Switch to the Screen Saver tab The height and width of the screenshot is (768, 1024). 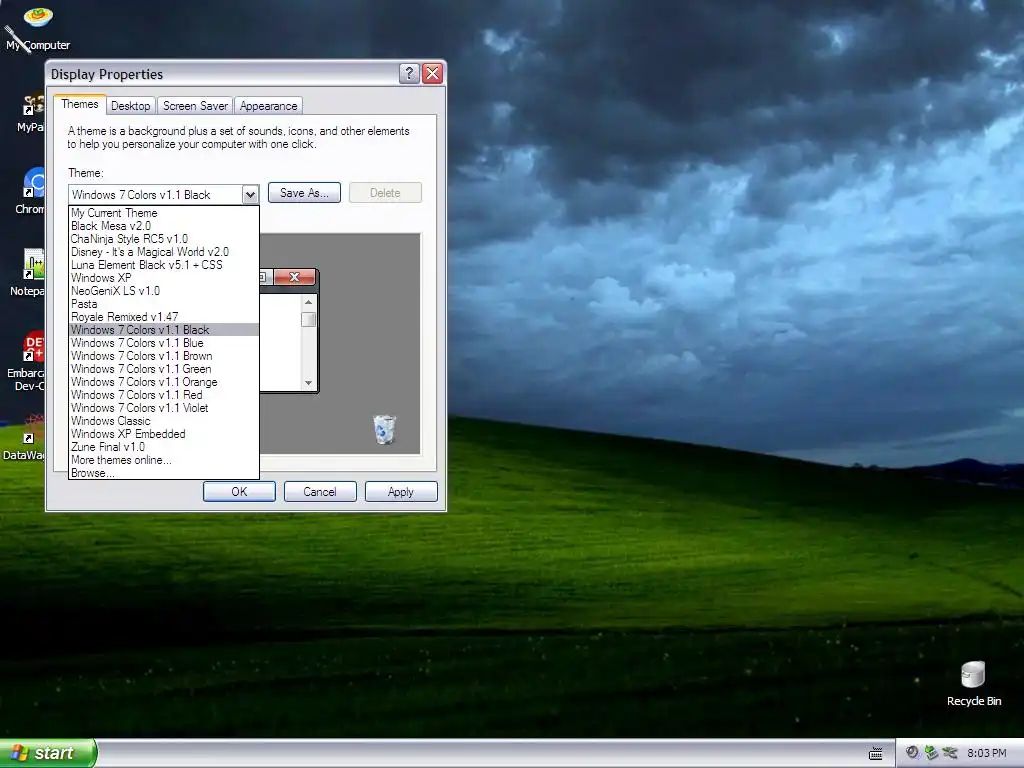pos(195,106)
